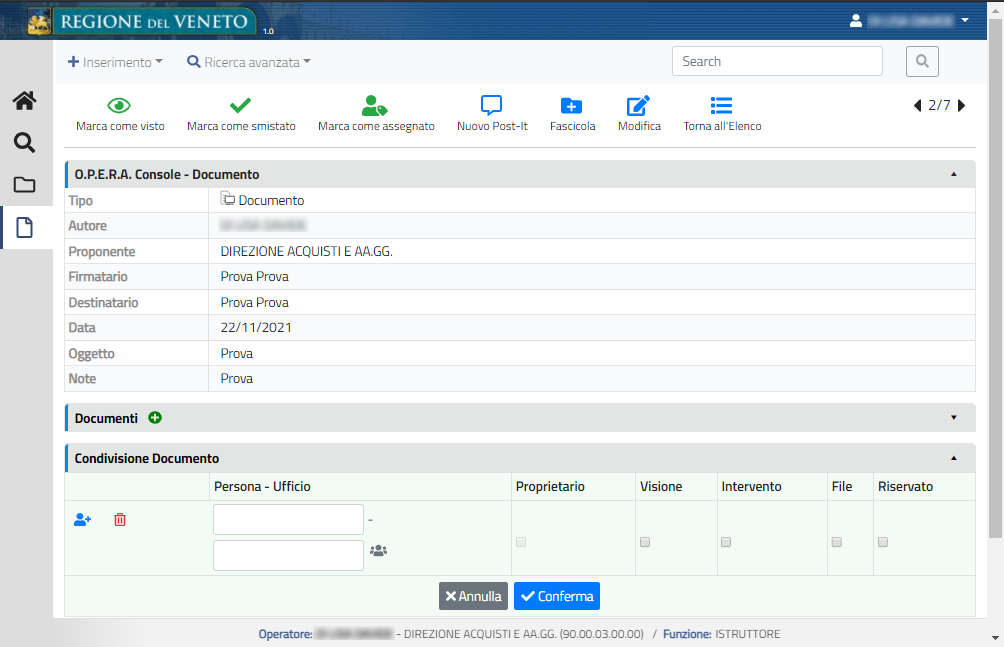
Task: Click the scrollbar down arrow
Action: click(995, 638)
